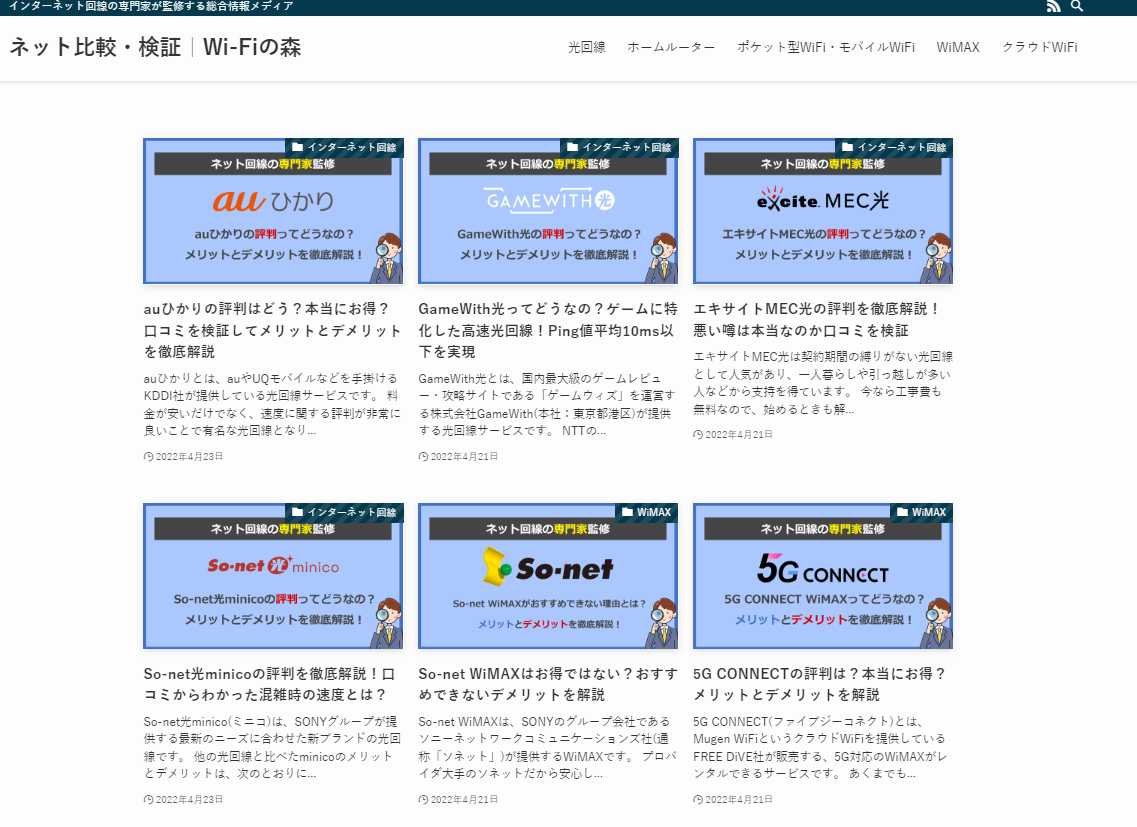The image size is (1137, 827).
Task: Go to ネット比較・検証 Wi-Fiの森 site title
Action: pyautogui.click(x=155, y=47)
